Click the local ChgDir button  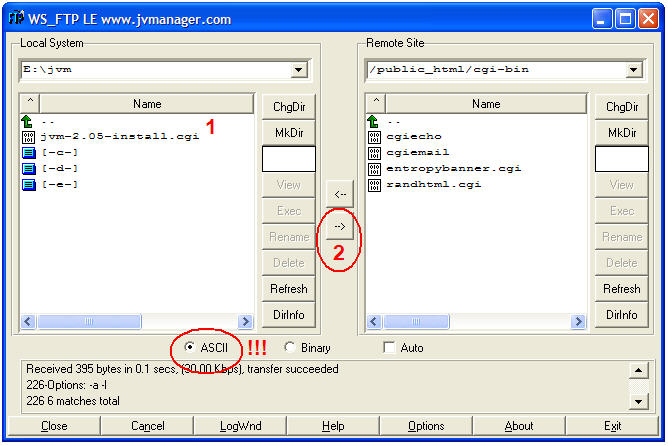(x=289, y=106)
